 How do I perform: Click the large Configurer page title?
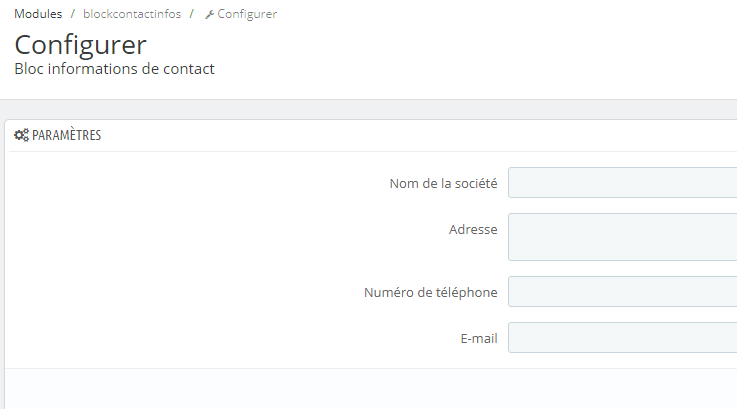(x=80, y=44)
